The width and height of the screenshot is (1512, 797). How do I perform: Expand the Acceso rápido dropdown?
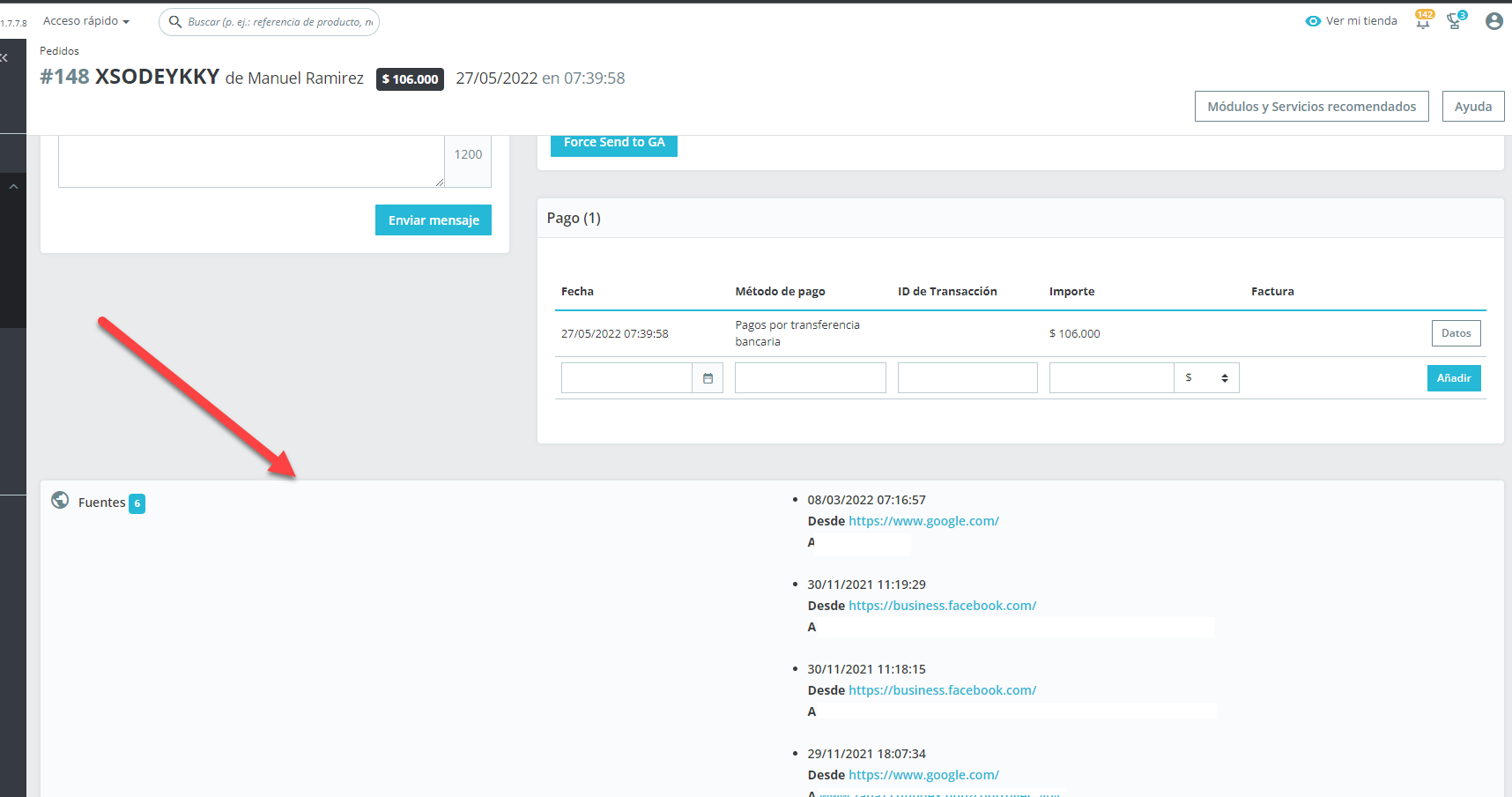85,21
